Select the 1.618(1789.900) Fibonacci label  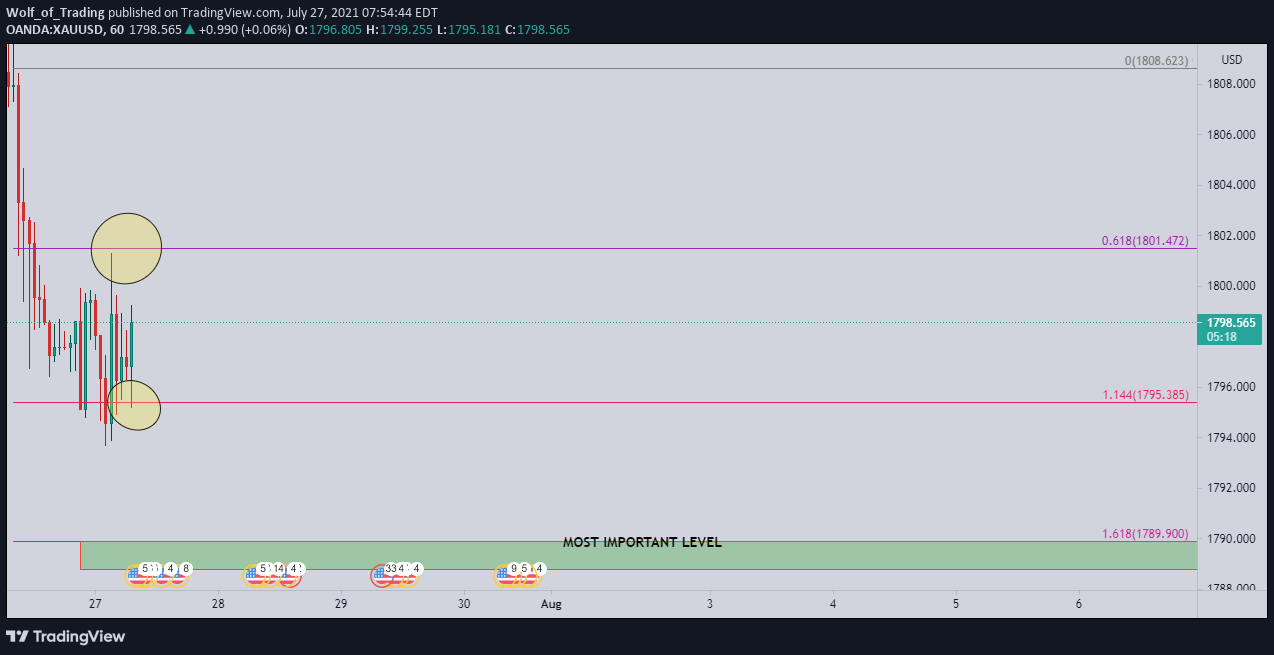(1145, 534)
